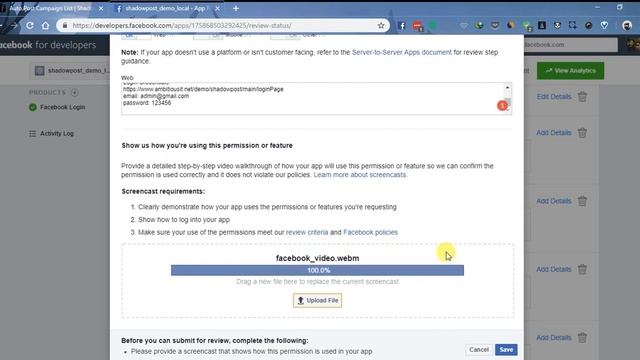640x360 pixels.
Task: Click Edit Details link
Action: (553, 97)
